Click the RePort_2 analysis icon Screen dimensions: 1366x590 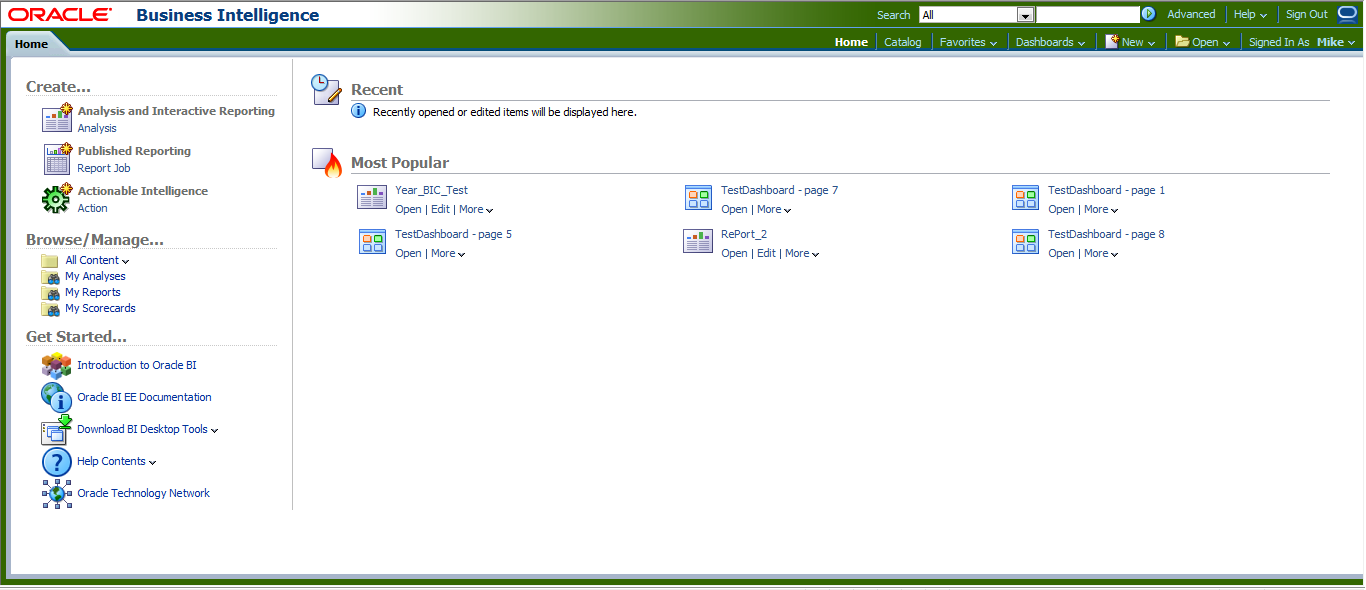pos(698,242)
